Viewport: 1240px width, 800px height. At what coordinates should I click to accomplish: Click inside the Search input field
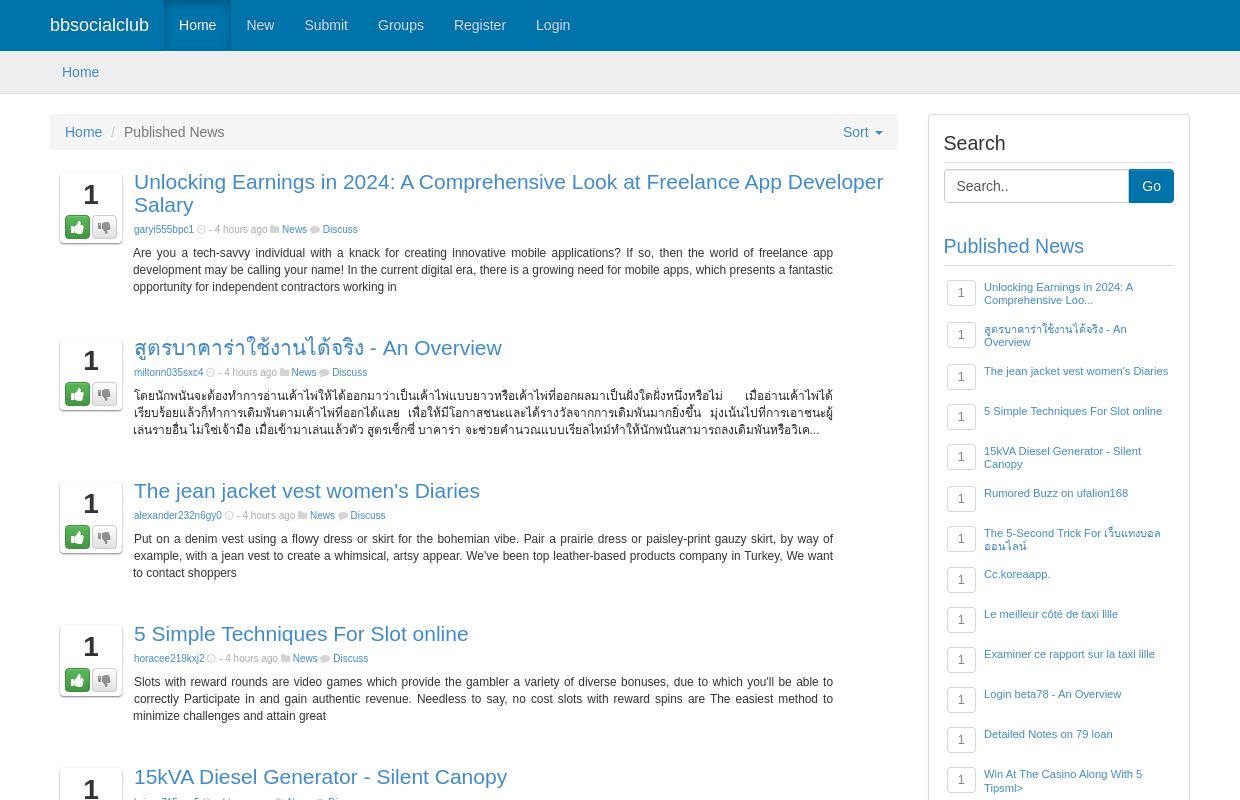coord(1036,186)
